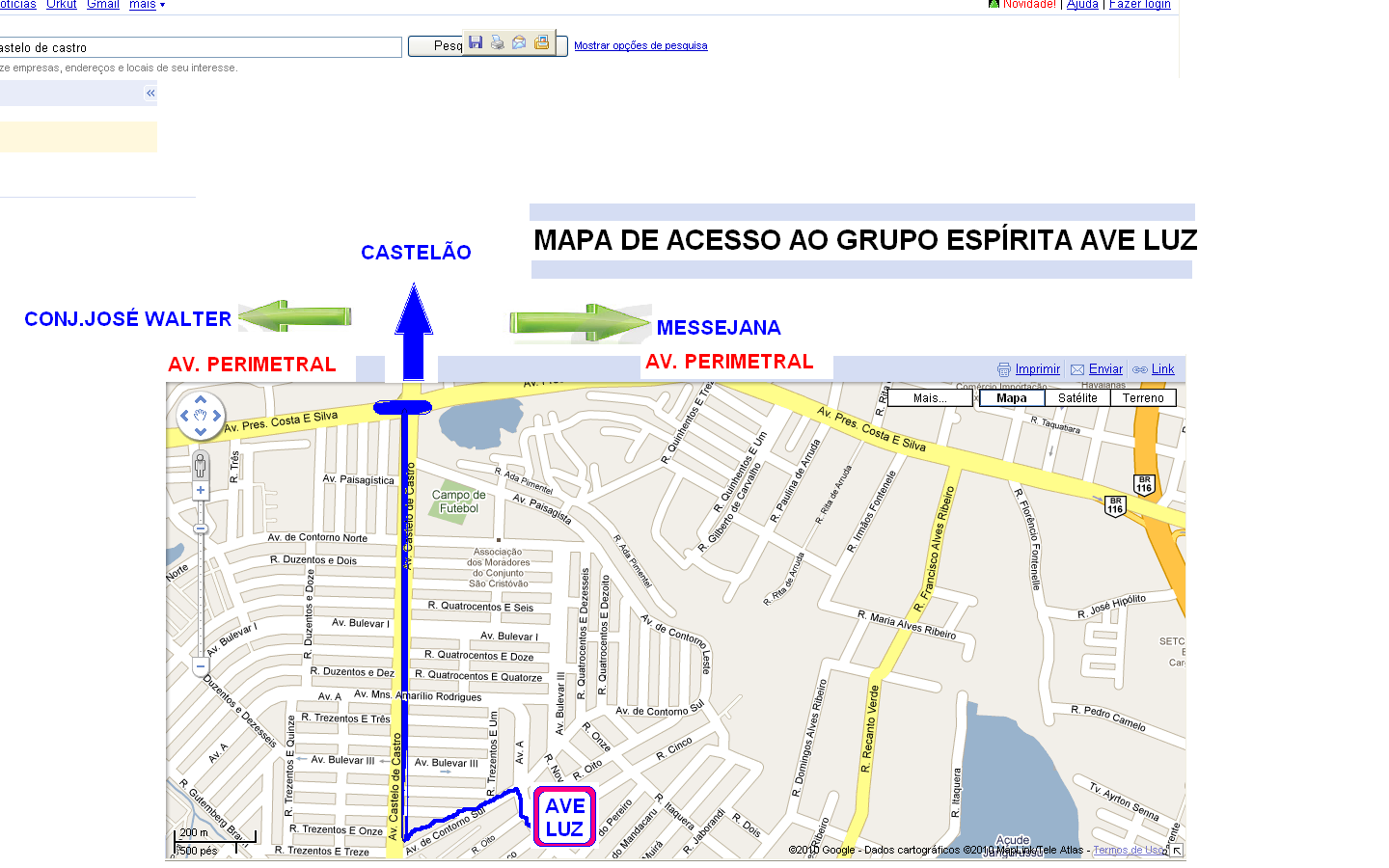
Task: Click the search field with castelo de castro
Action: pos(201,47)
